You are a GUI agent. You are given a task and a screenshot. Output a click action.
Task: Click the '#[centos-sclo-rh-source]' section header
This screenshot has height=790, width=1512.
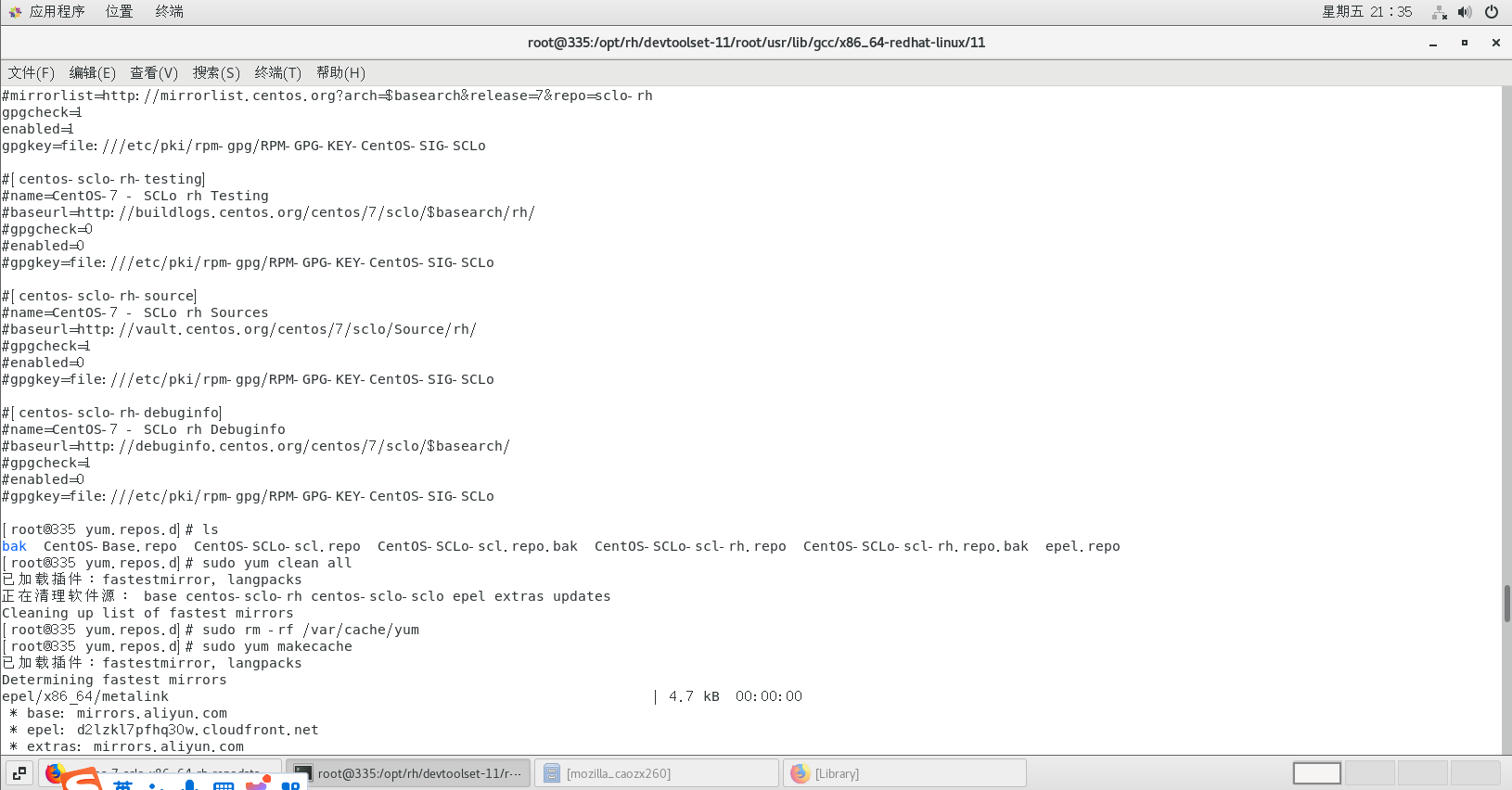click(x=99, y=296)
